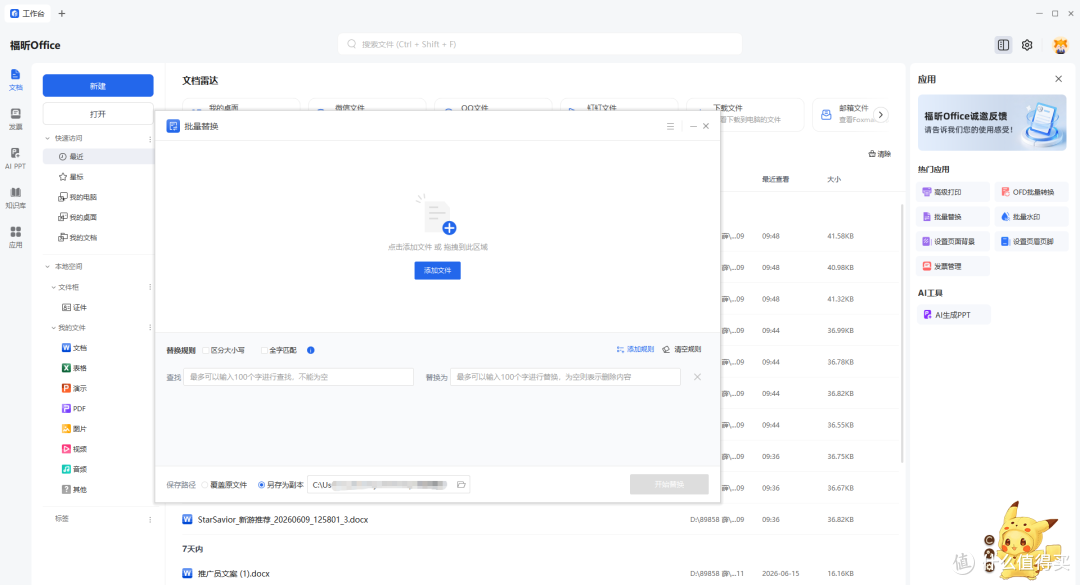This screenshot has height=585, width=1080.
Task: Remove the replacement rule row
Action: pyautogui.click(x=697, y=377)
